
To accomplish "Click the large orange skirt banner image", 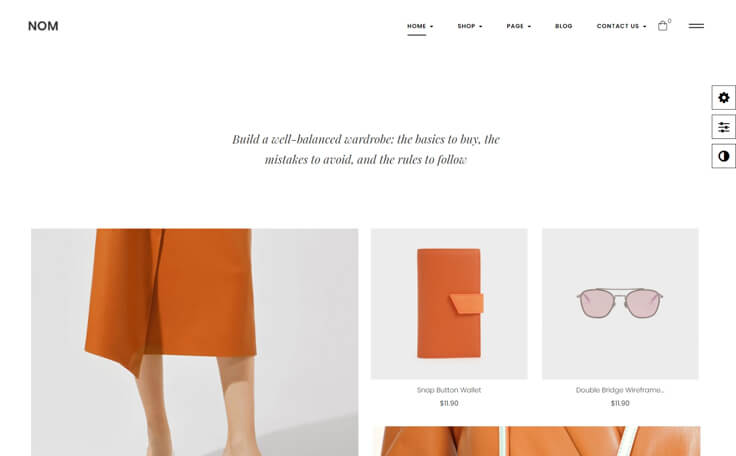I will pos(195,342).
